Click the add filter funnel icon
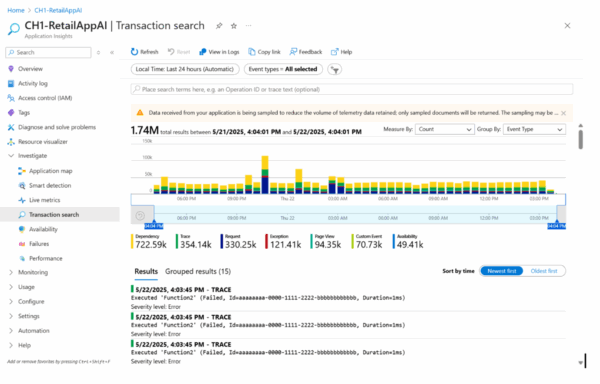The image size is (600, 384). coord(335,70)
